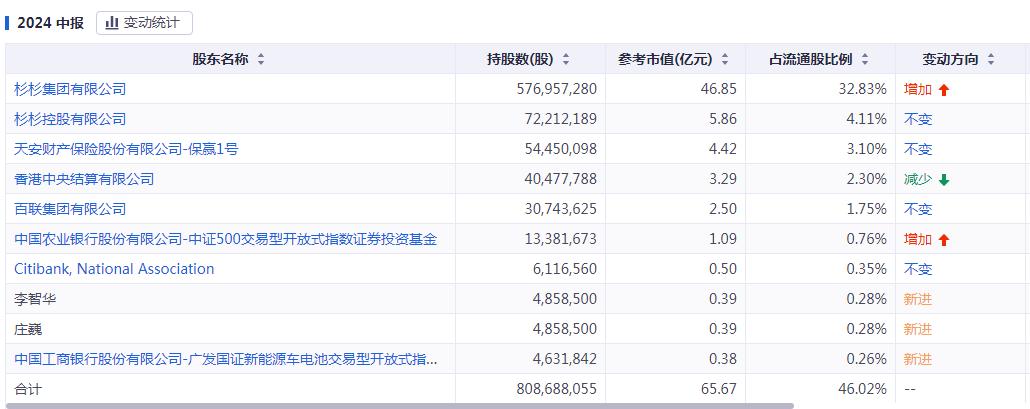Screen dimensions: 1030x409
Task: Open 香港中央结算有限公司 link
Action: 84,179
